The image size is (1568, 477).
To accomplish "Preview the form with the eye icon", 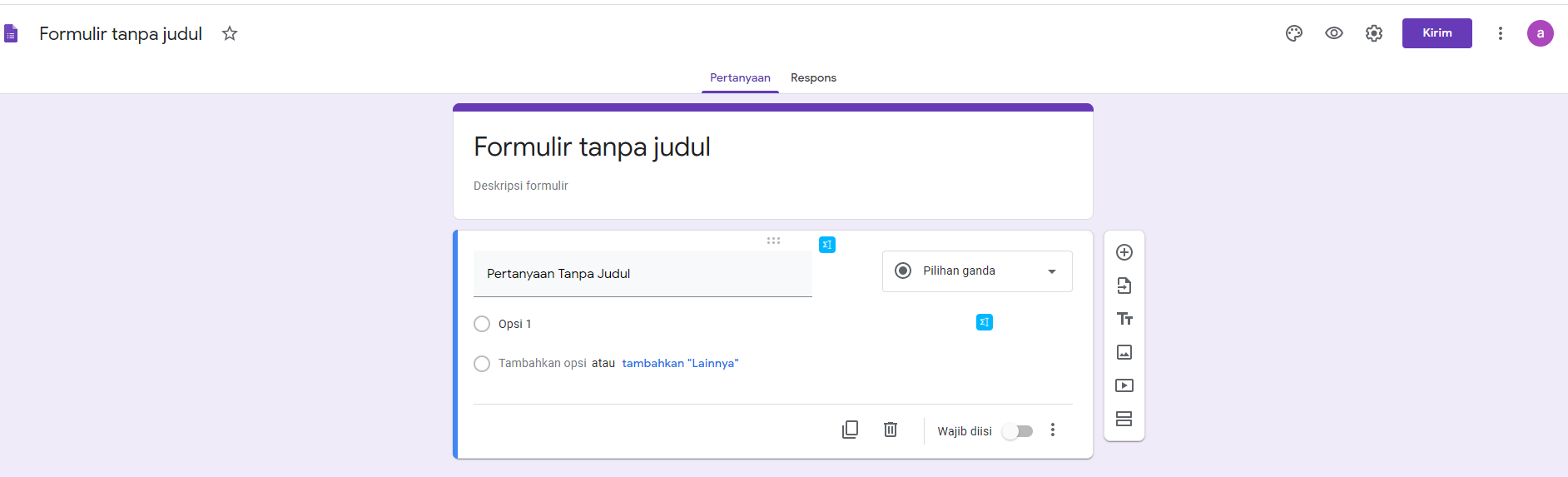I will [x=1334, y=33].
